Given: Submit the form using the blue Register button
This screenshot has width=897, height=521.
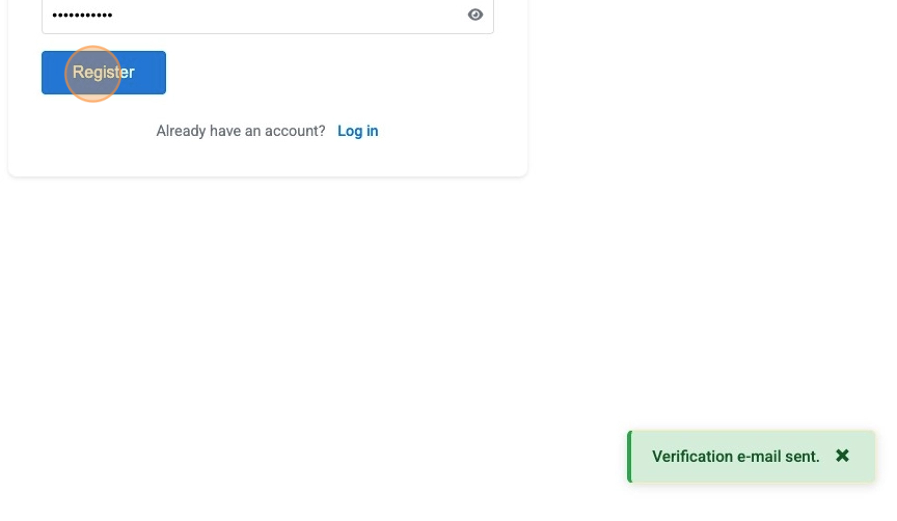Looking at the screenshot, I should [x=140, y=73].
